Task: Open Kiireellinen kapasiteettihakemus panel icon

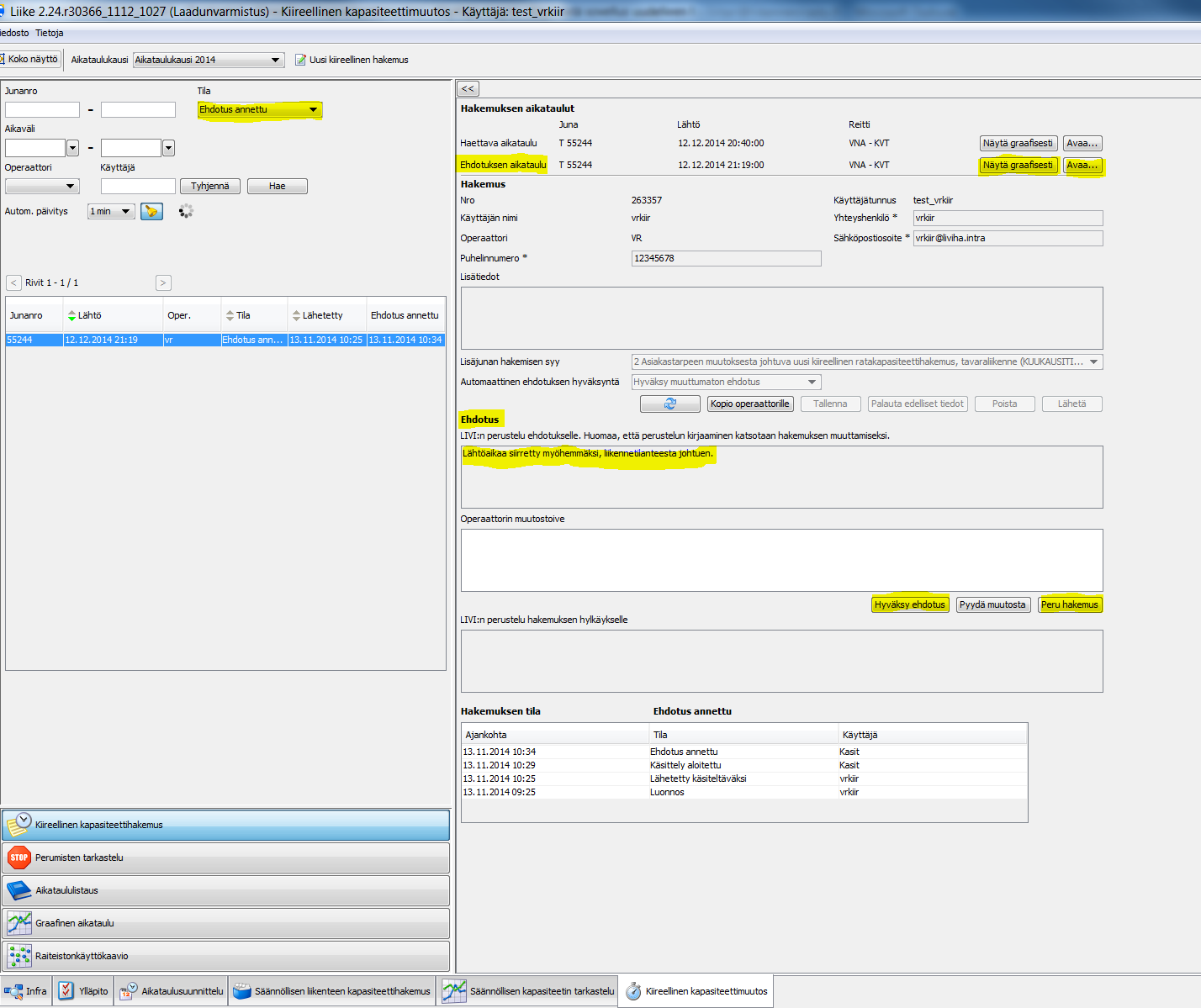Action: coord(19,825)
